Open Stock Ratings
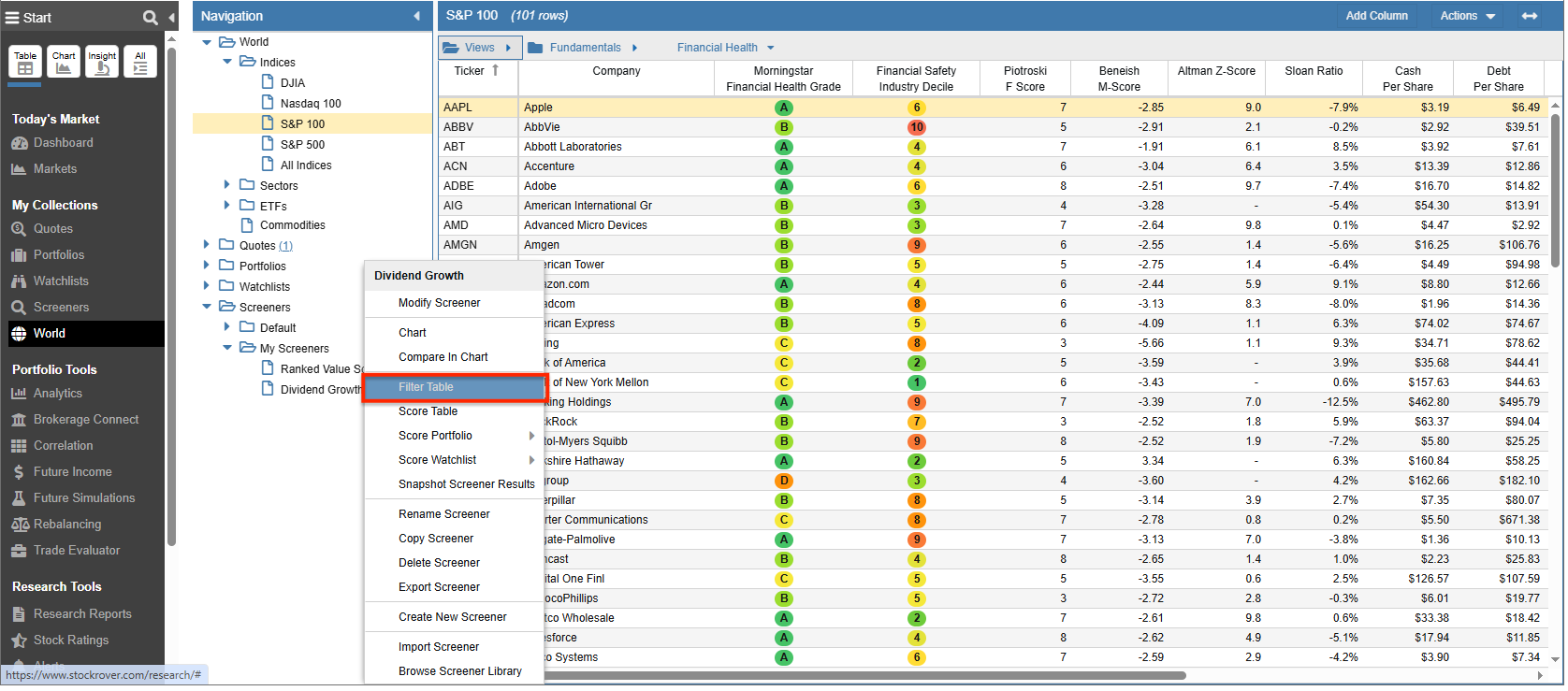This screenshot has width=1568, height=691. 70,641
